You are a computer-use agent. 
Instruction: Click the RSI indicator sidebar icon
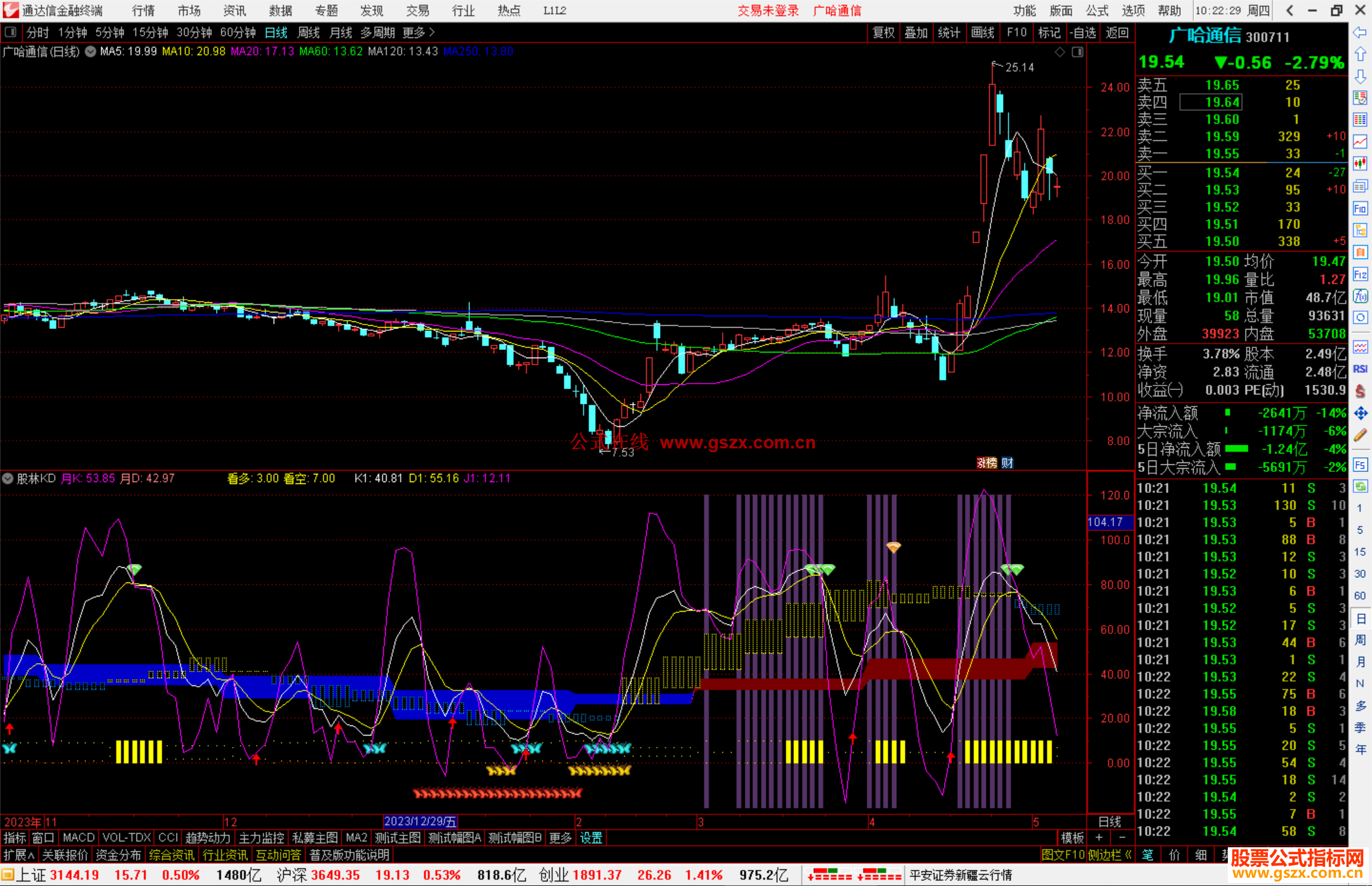[1360, 369]
